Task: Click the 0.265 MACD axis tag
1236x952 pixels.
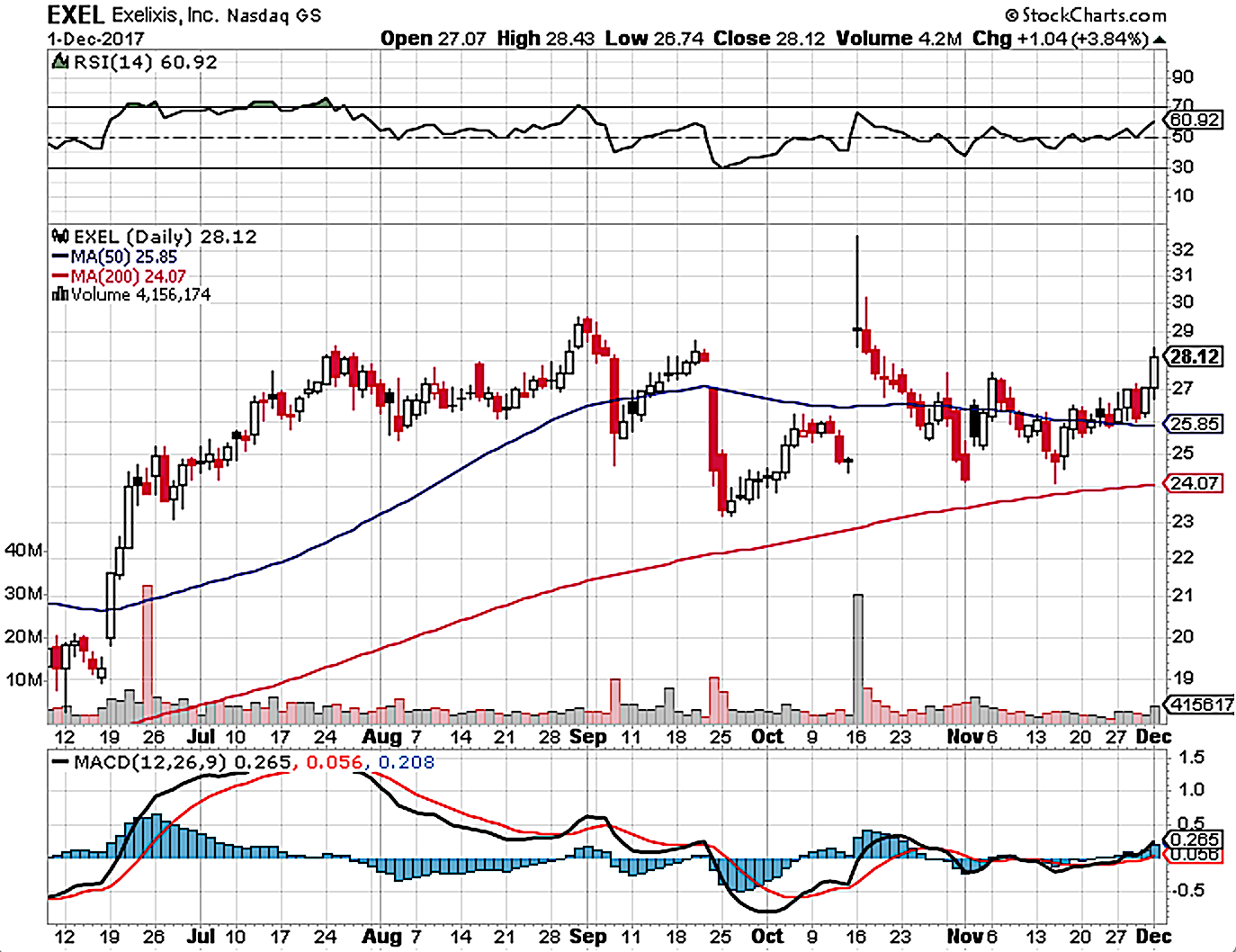Action: pos(1195,839)
